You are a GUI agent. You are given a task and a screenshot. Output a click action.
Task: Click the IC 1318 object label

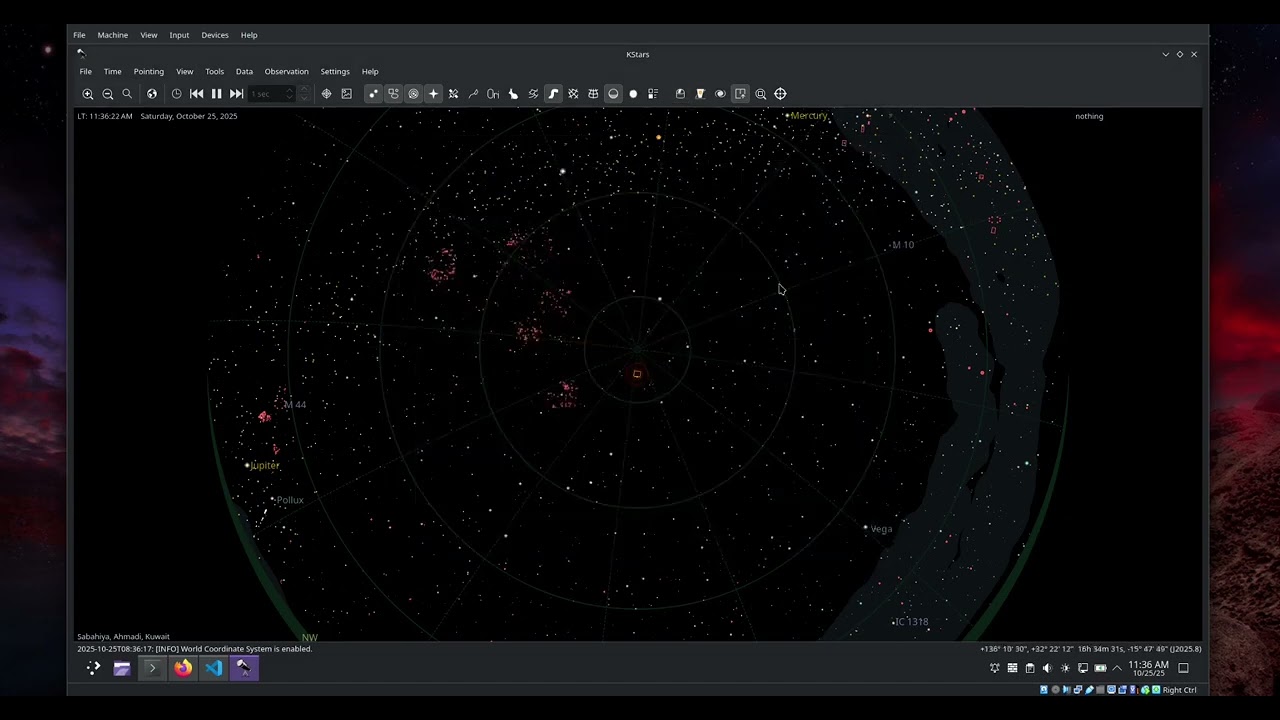pyautogui.click(x=912, y=622)
